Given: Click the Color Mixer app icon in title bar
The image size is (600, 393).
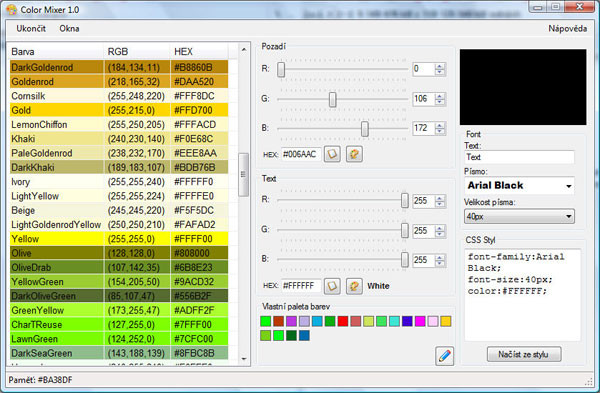Looking at the screenshot, I should click(11, 10).
